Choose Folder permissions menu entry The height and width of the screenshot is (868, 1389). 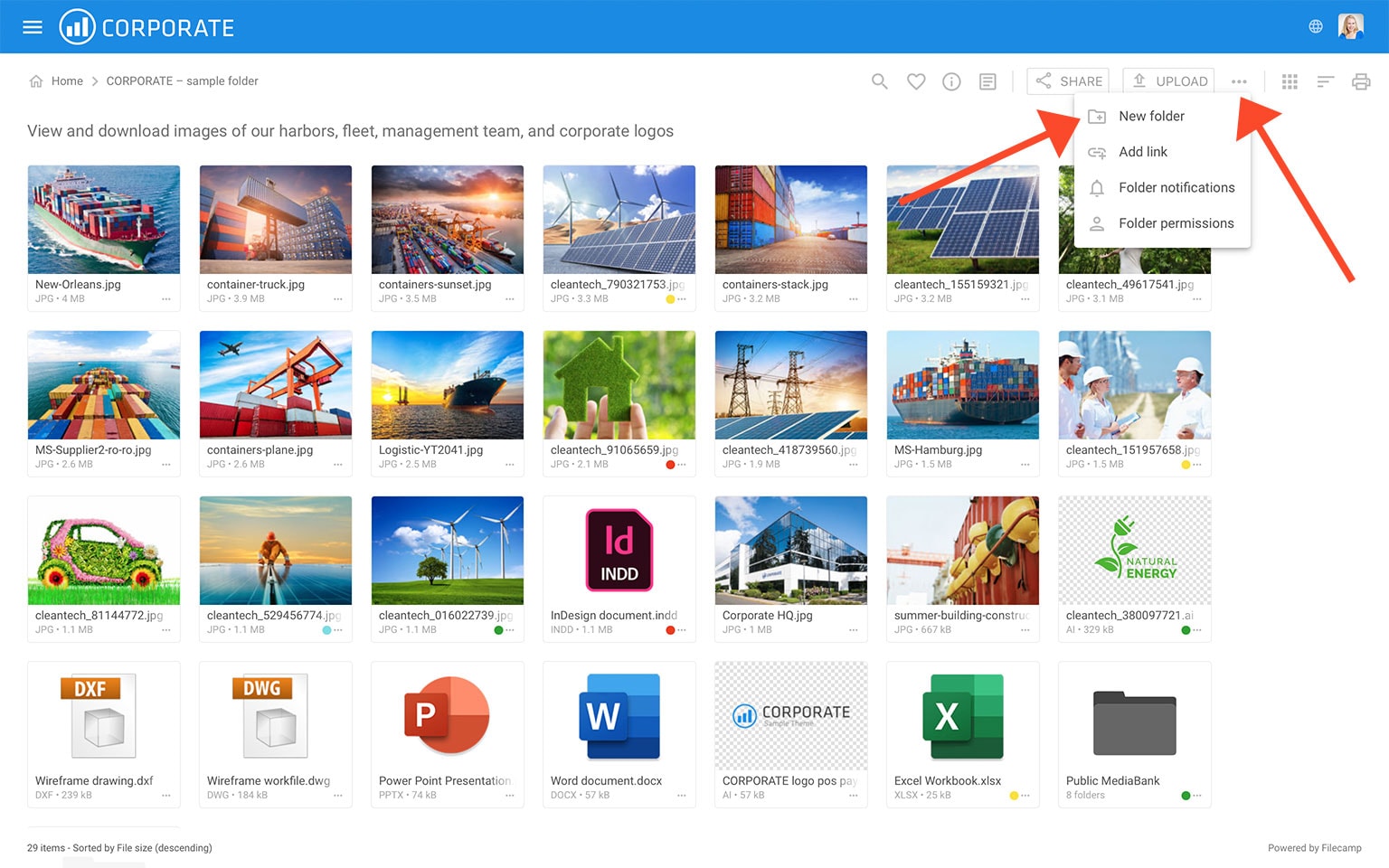click(x=1175, y=223)
